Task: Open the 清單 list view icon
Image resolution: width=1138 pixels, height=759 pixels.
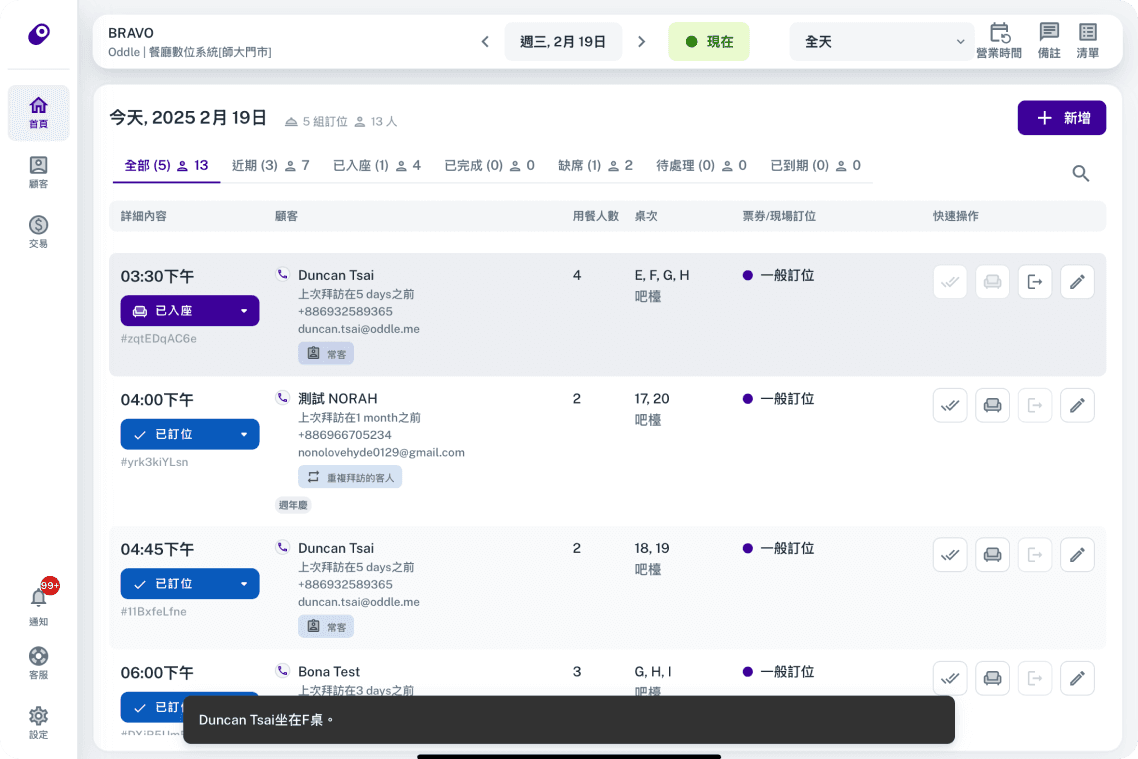Action: point(1087,41)
